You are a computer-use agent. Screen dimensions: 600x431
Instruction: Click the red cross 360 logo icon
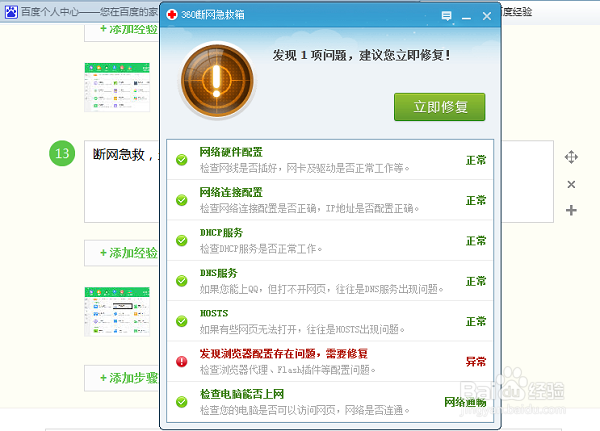tap(172, 15)
